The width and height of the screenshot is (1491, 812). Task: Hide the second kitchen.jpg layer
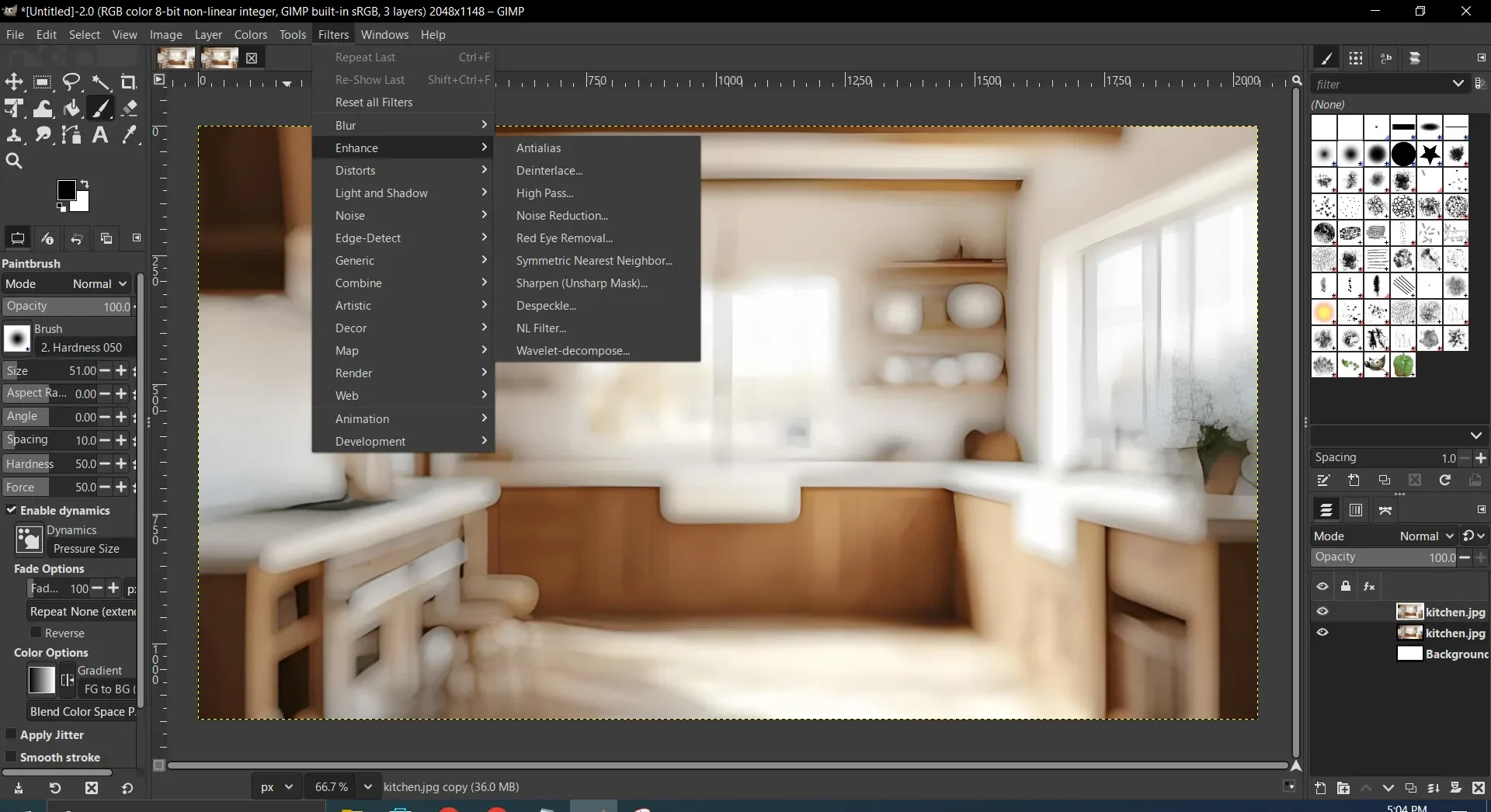coord(1322,633)
